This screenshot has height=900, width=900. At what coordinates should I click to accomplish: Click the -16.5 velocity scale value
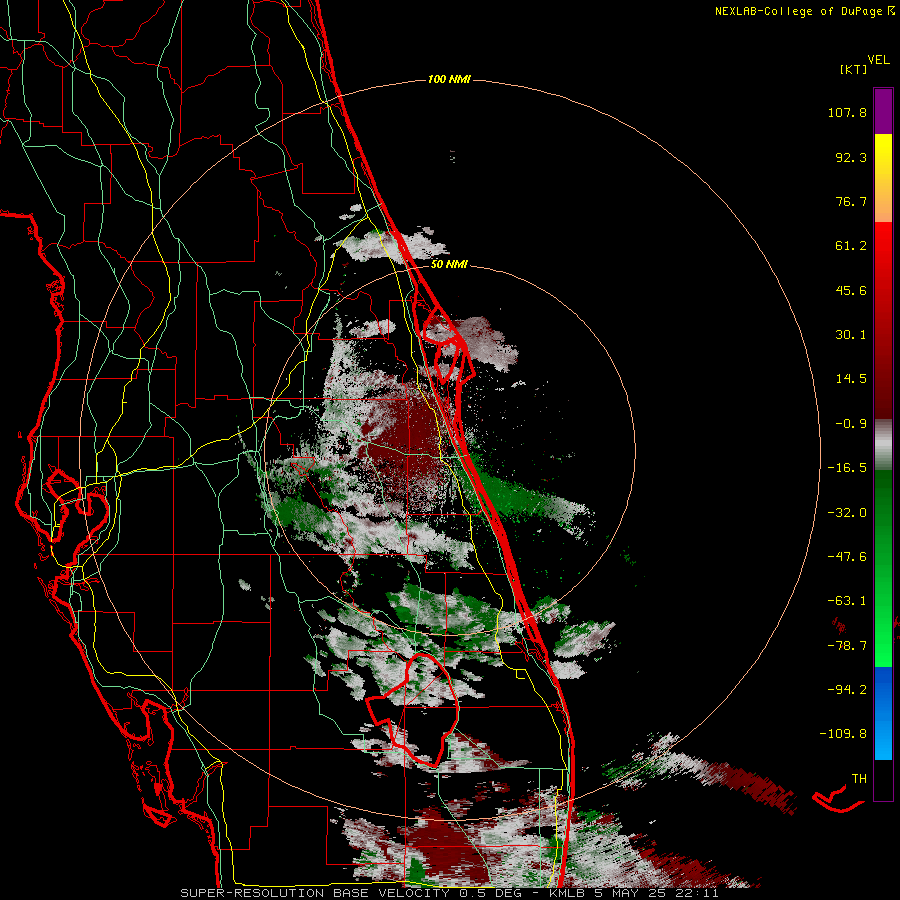click(x=847, y=468)
